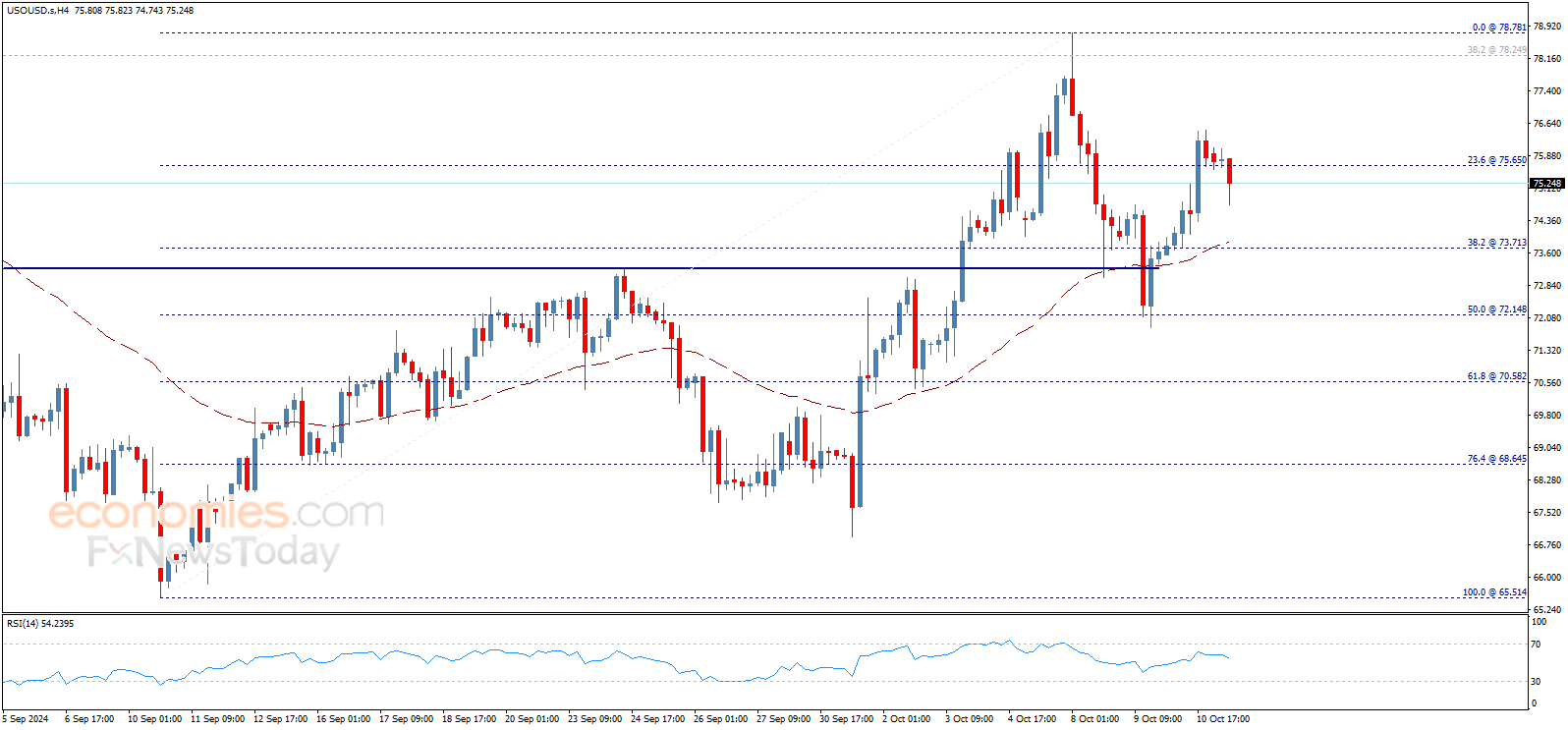Click 77.400 on the price axis

click(1547, 91)
